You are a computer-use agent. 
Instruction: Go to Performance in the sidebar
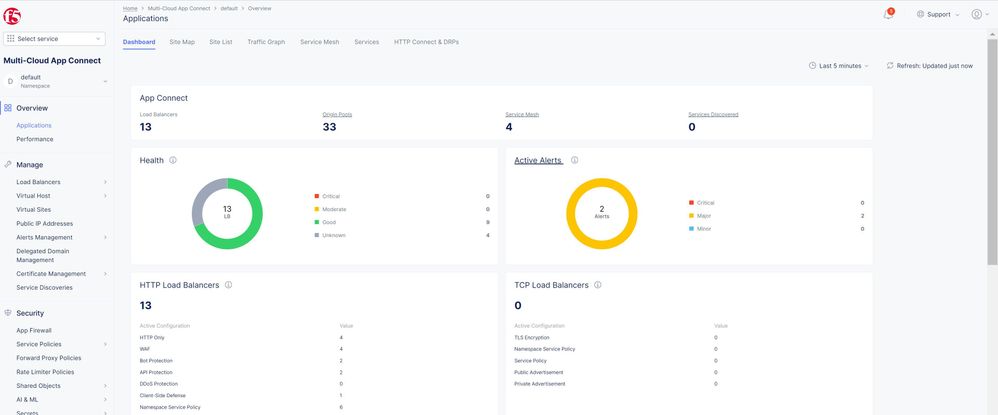point(35,139)
